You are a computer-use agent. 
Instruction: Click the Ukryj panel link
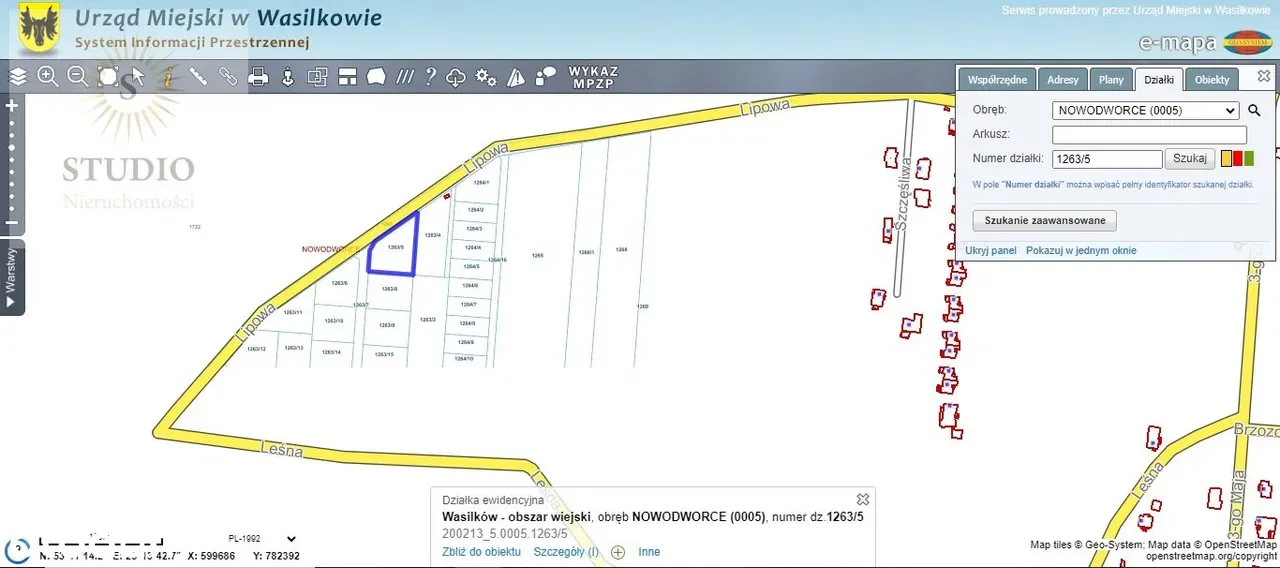(991, 250)
